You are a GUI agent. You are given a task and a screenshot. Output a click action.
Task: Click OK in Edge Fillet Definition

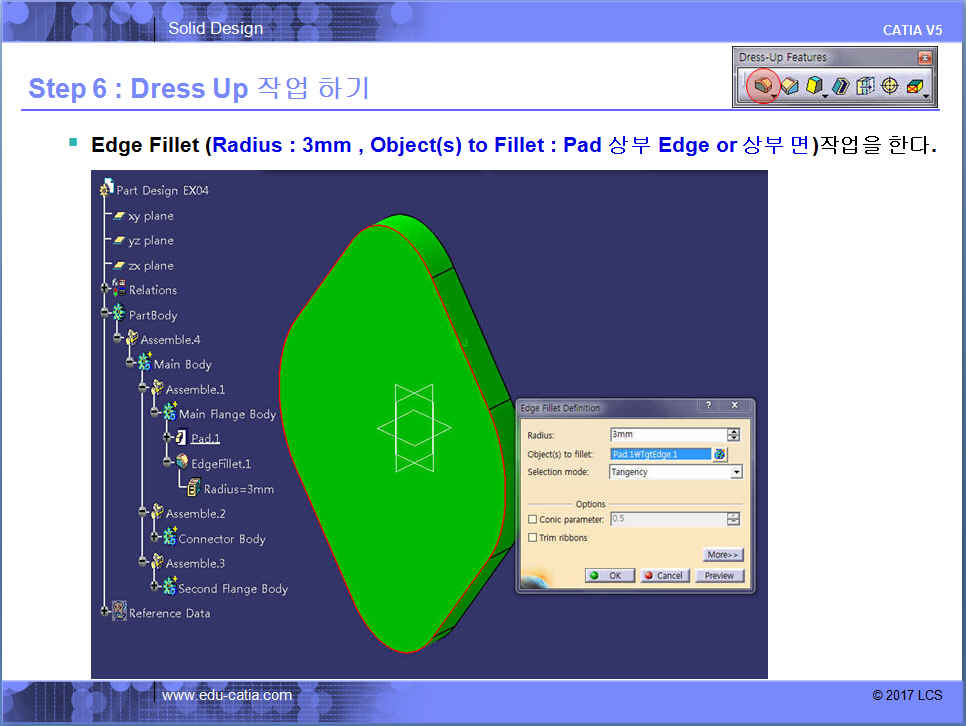tap(607, 576)
